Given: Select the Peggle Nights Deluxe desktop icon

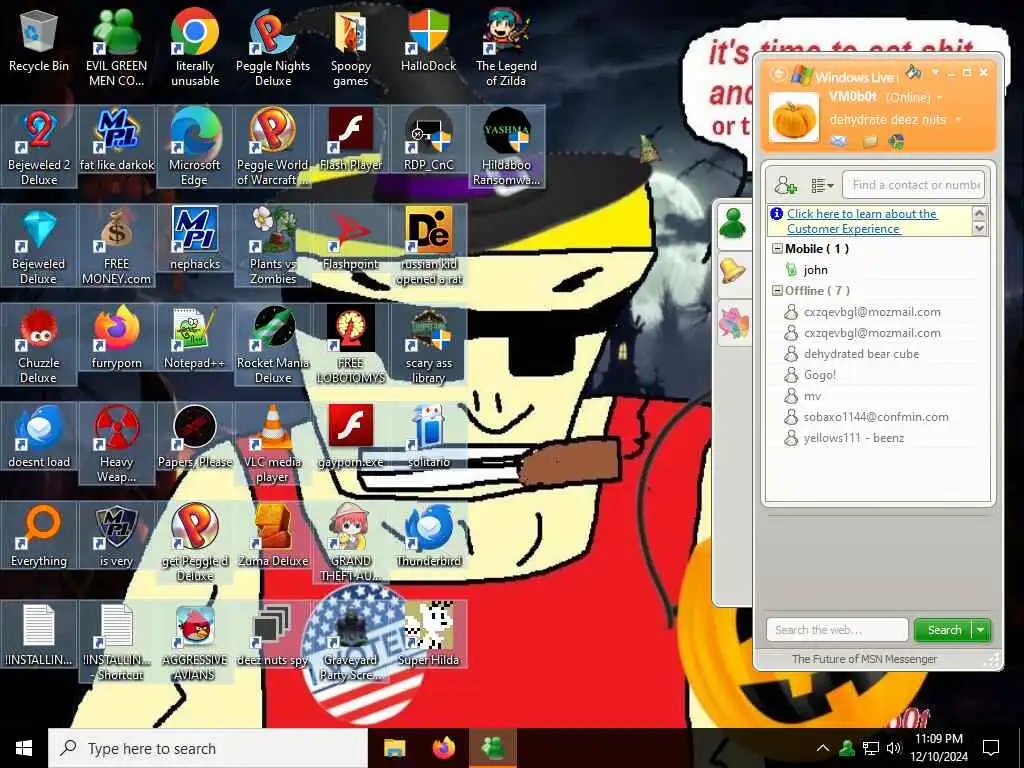Looking at the screenshot, I should click(273, 48).
